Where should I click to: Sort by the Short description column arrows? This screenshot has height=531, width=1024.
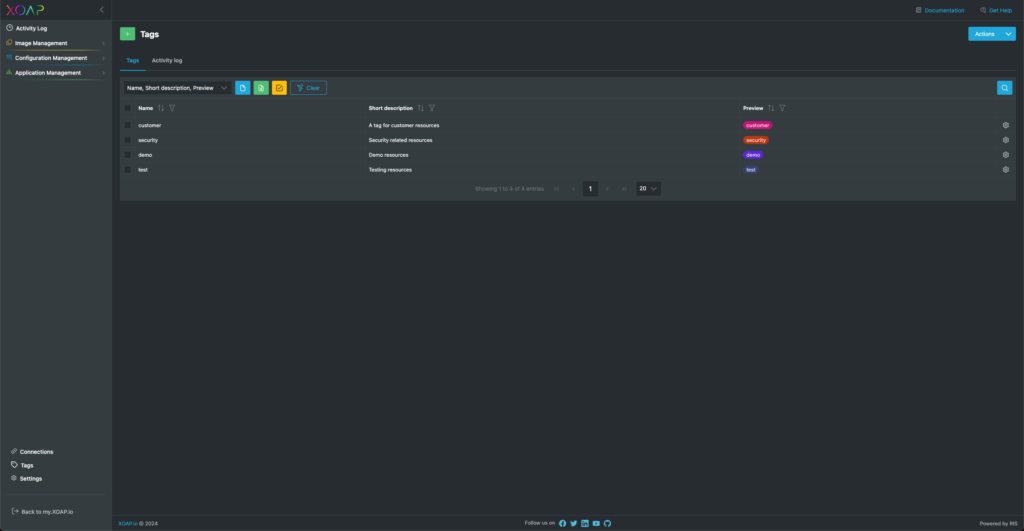tap(420, 108)
